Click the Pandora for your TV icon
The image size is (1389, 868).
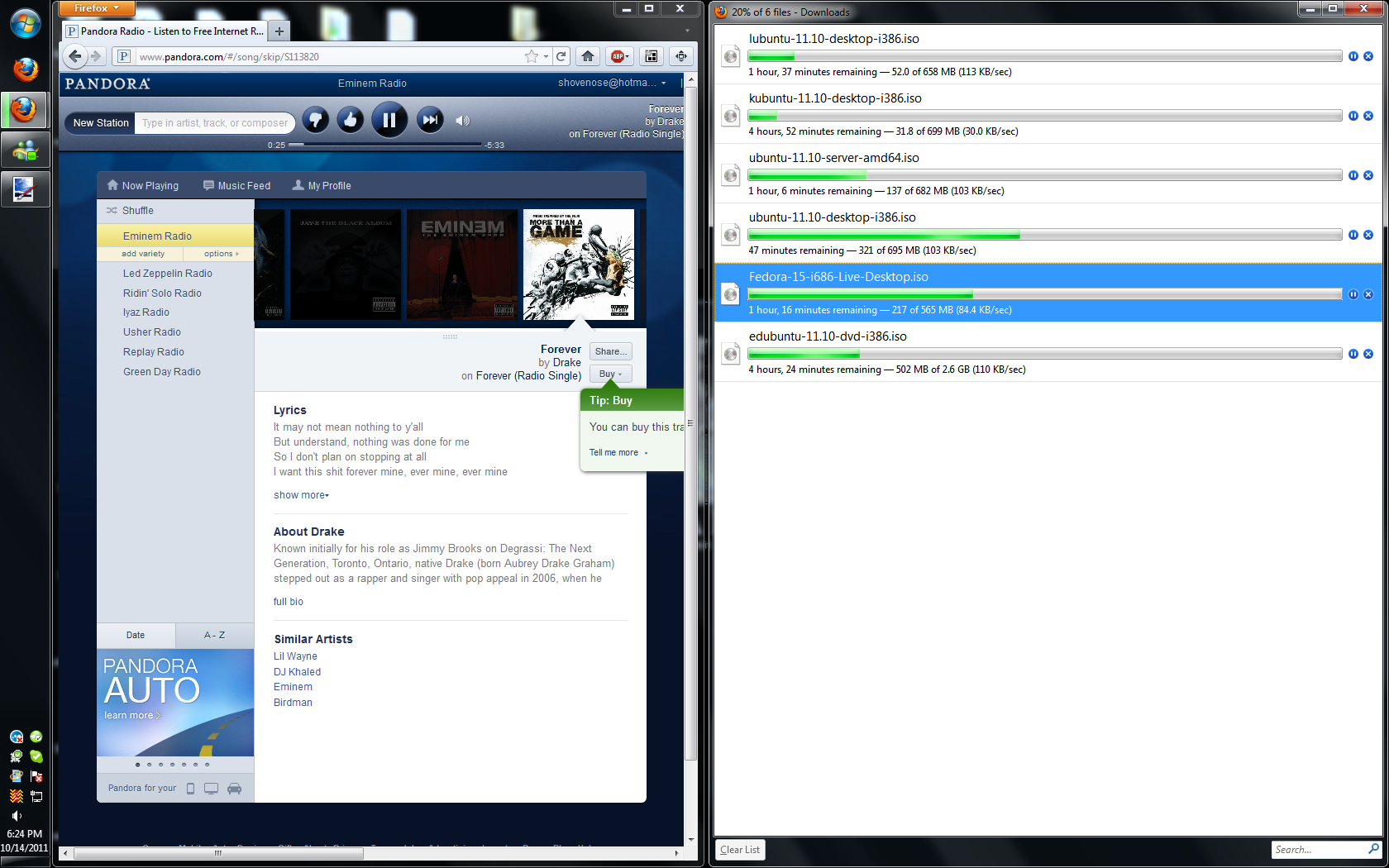pyautogui.click(x=212, y=789)
